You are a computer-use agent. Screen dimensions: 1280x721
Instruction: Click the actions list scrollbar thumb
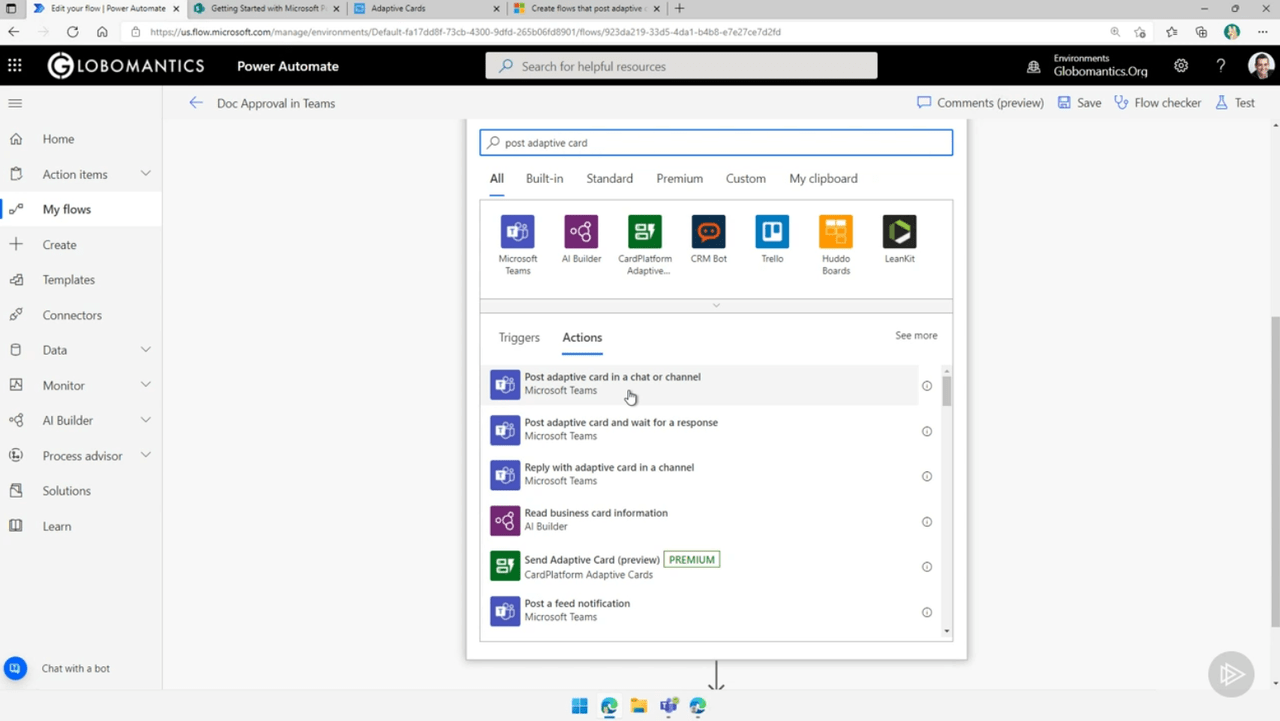coord(946,391)
